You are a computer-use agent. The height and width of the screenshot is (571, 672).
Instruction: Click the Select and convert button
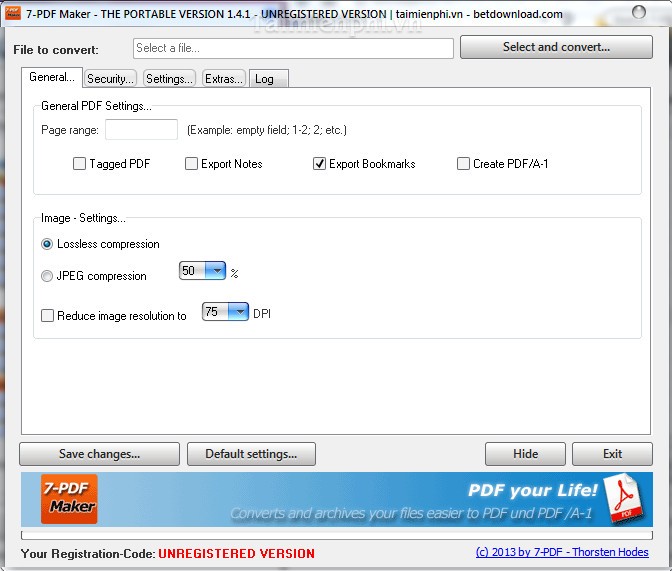click(x=556, y=47)
